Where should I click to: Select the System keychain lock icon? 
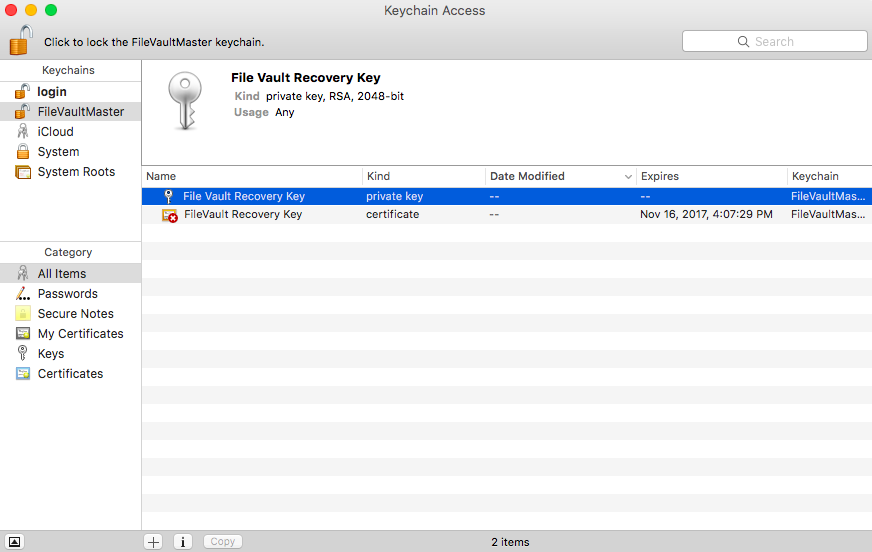[x=23, y=151]
